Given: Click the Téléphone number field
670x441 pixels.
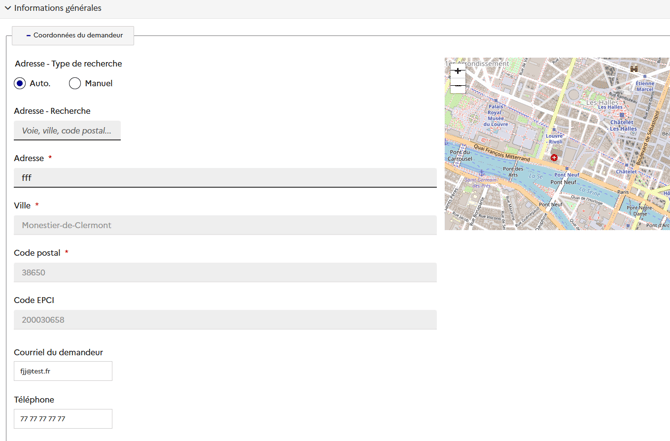Looking at the screenshot, I should 63,419.
